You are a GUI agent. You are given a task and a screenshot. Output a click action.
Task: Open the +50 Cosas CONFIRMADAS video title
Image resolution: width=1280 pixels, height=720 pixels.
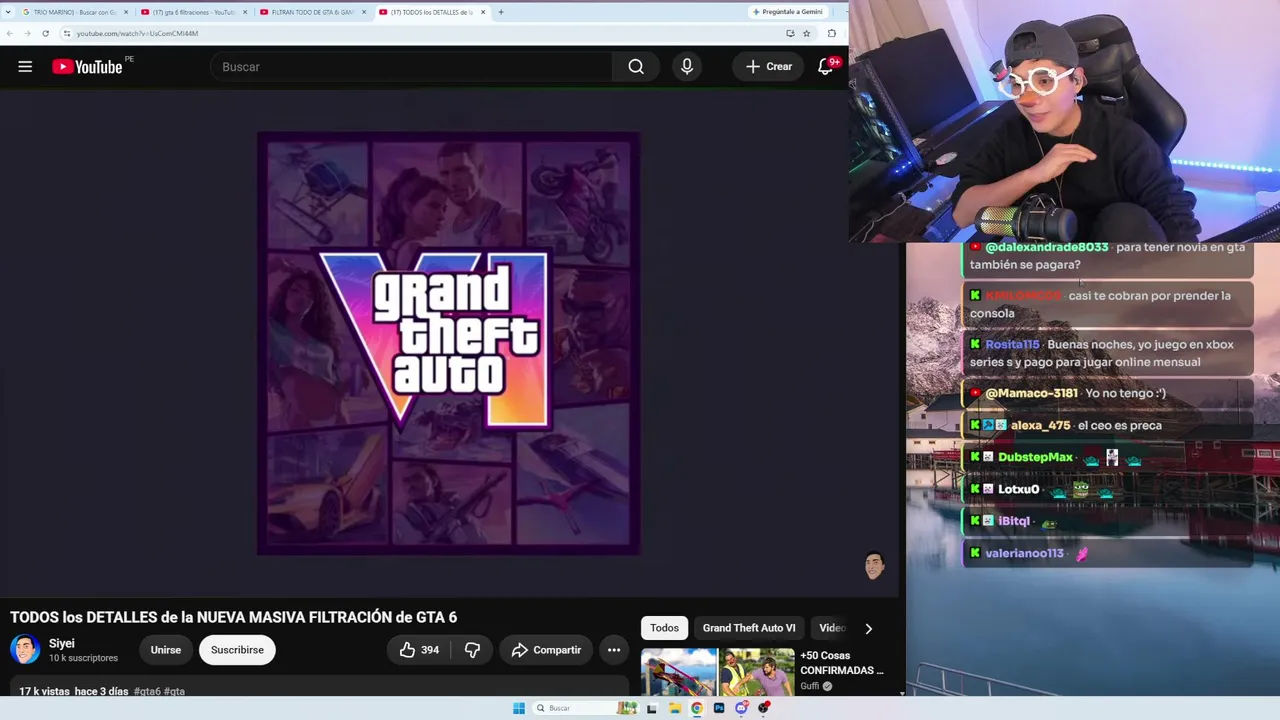(x=842, y=663)
